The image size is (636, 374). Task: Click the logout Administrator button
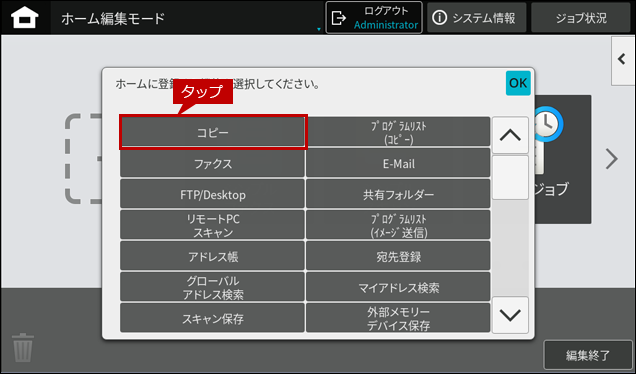374,18
